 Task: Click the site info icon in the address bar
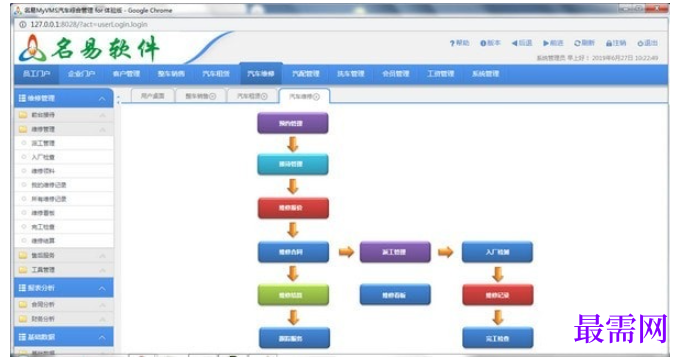coord(22,24)
